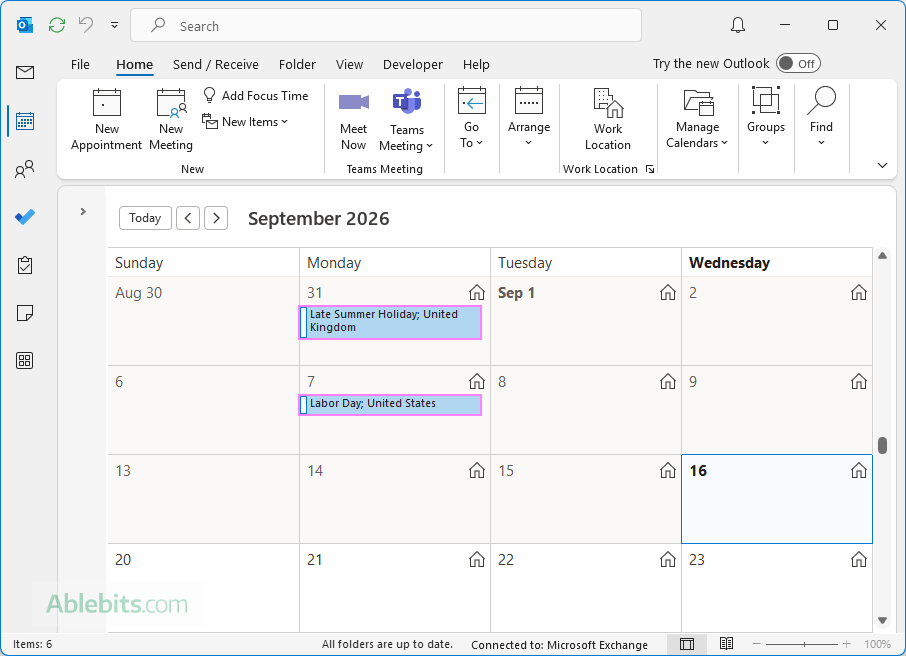Open the Folder ribbon tab

click(x=297, y=64)
